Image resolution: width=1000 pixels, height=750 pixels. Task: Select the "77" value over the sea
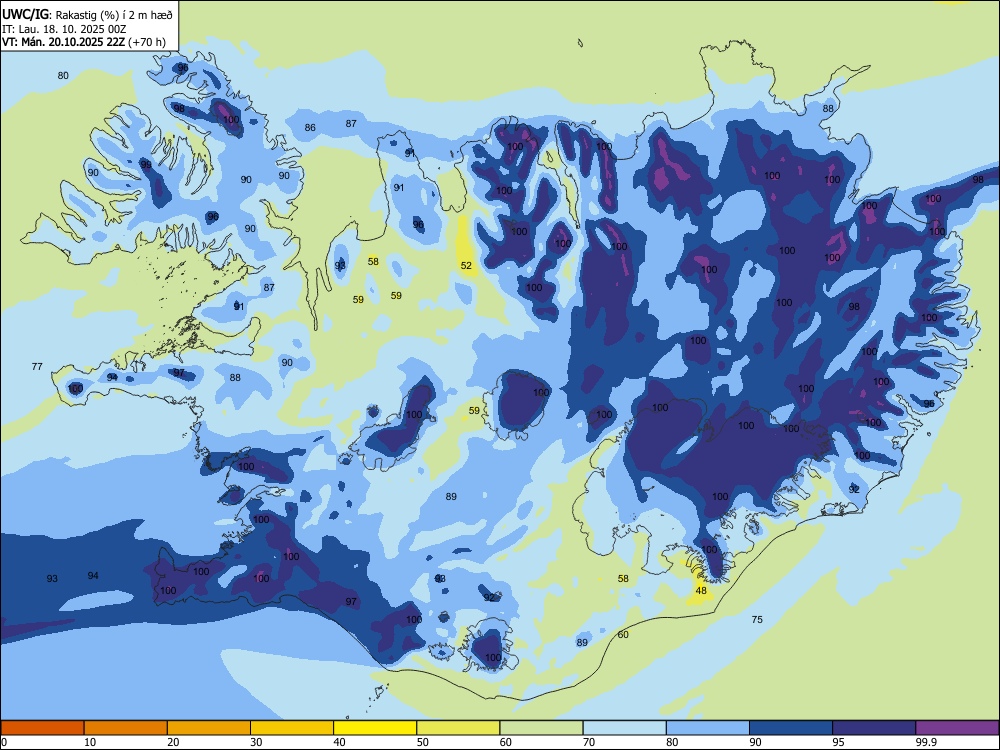click(x=37, y=366)
